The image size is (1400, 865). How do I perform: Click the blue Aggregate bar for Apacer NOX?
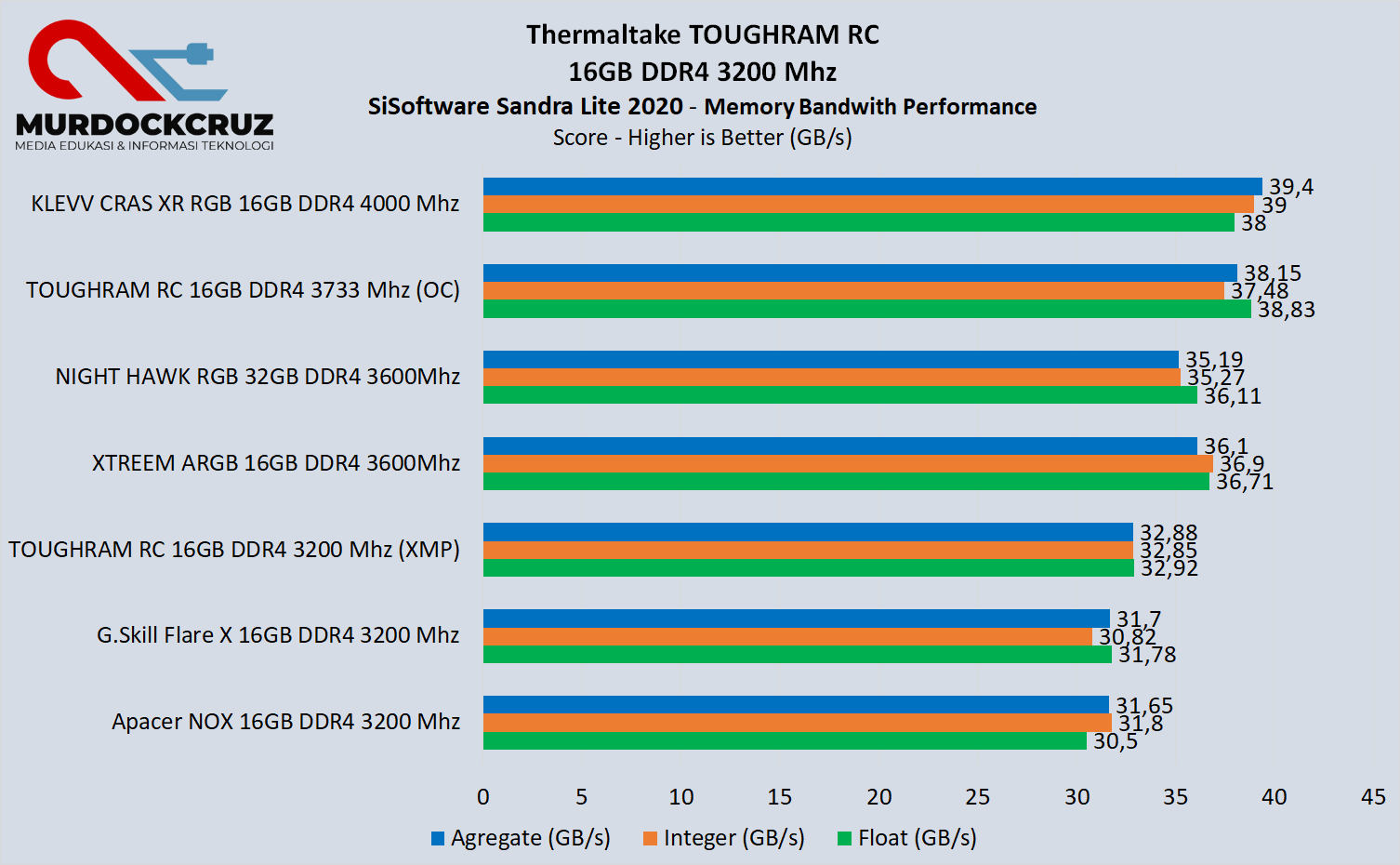[x=796, y=706]
